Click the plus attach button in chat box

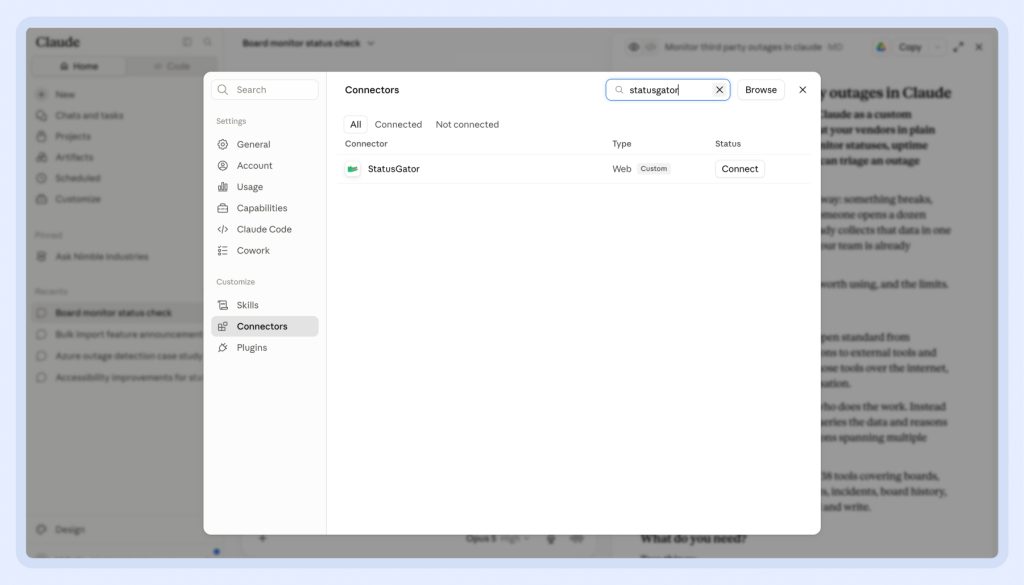(x=263, y=539)
